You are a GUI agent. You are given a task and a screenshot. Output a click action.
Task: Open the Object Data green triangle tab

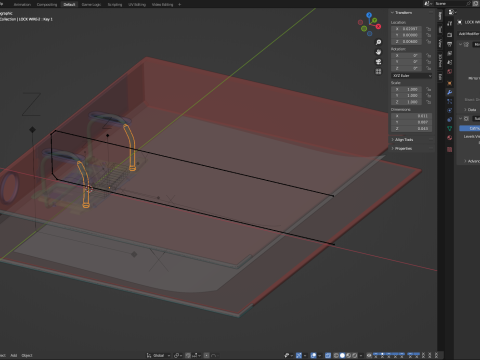click(x=449, y=128)
